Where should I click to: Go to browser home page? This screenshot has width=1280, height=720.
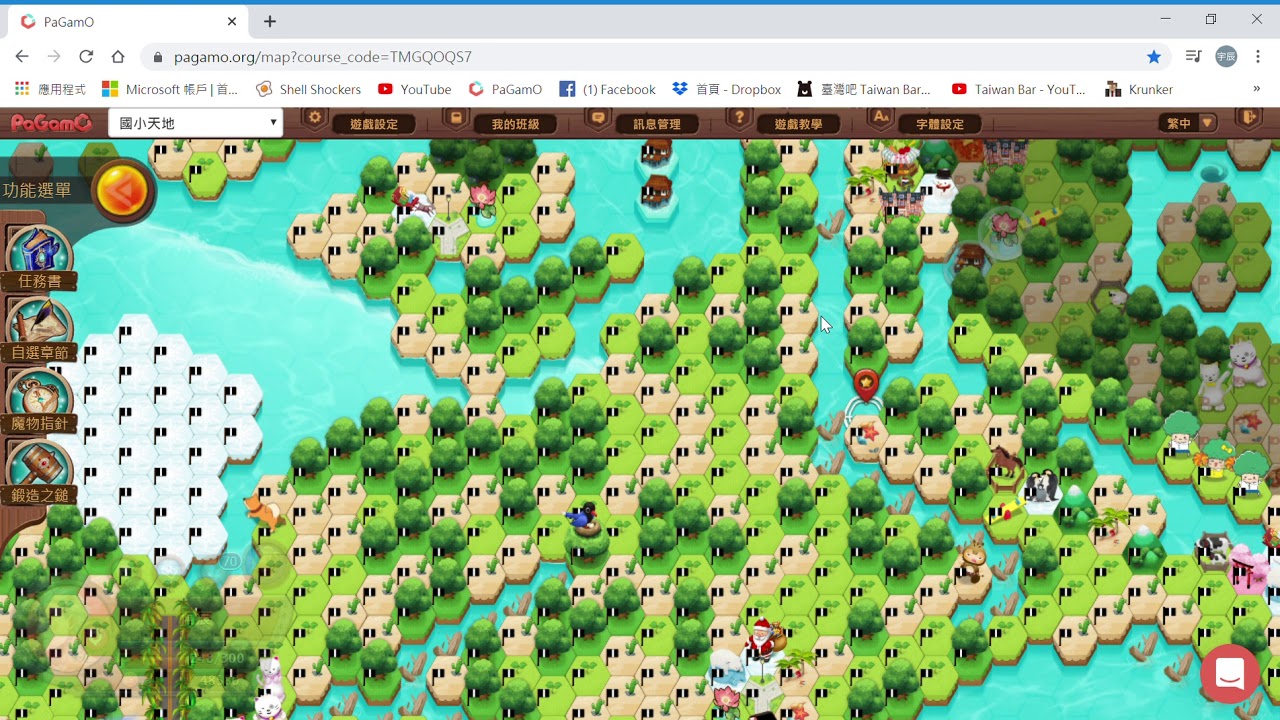click(x=118, y=57)
